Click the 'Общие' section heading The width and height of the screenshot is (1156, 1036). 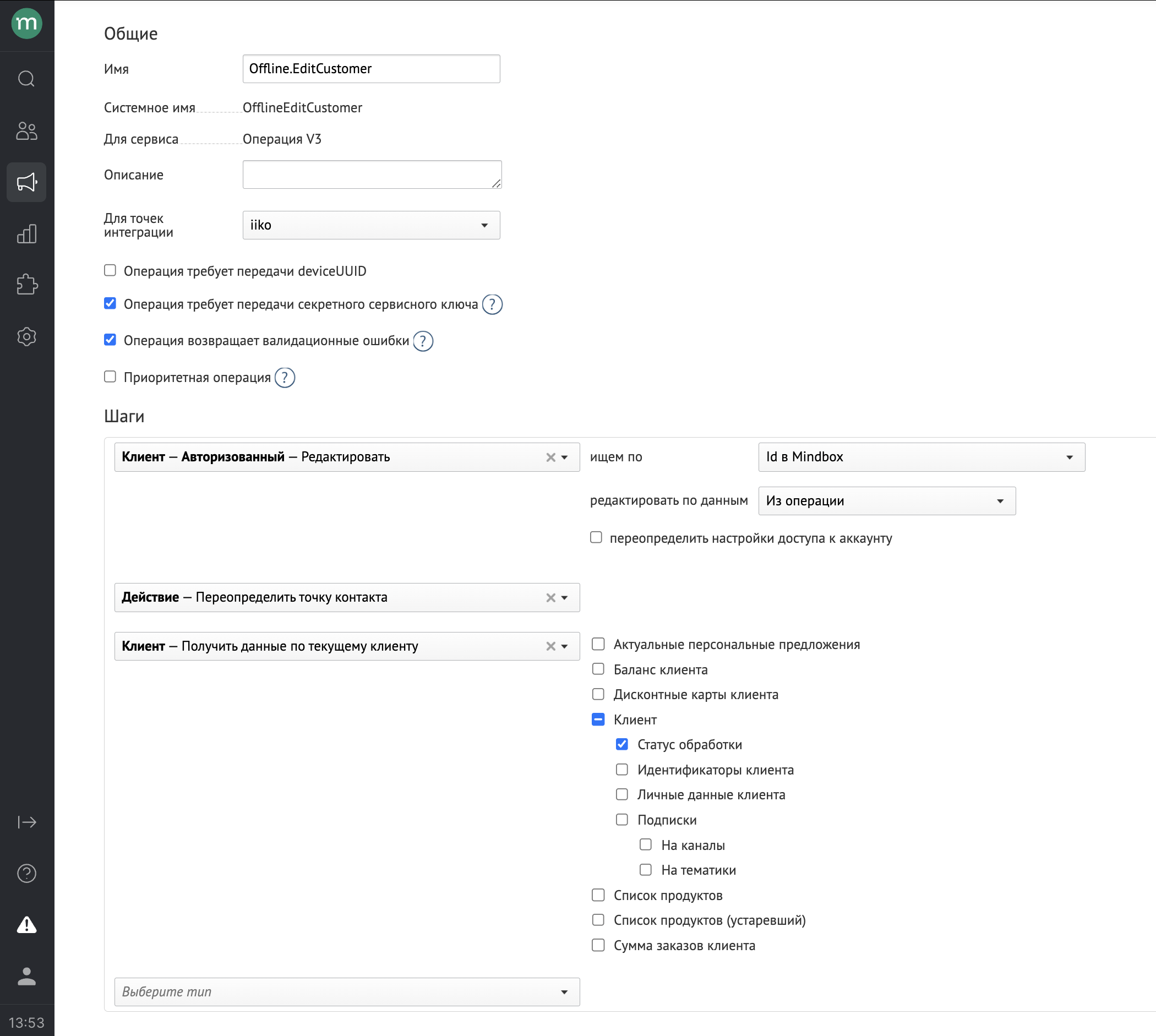(x=131, y=34)
